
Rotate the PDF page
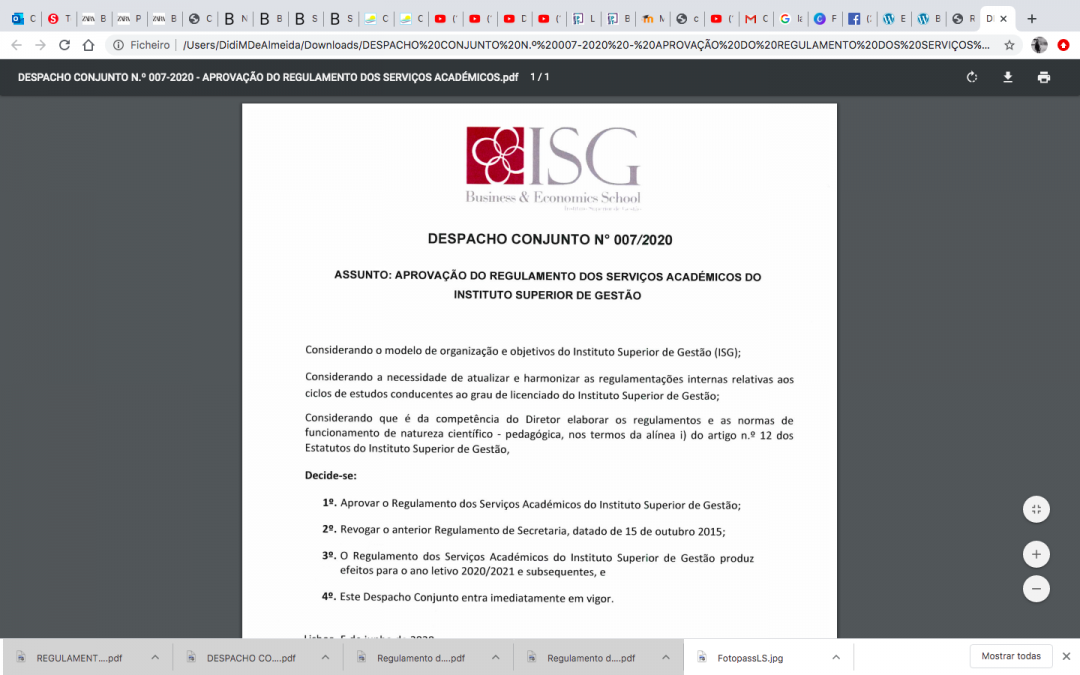tap(971, 77)
